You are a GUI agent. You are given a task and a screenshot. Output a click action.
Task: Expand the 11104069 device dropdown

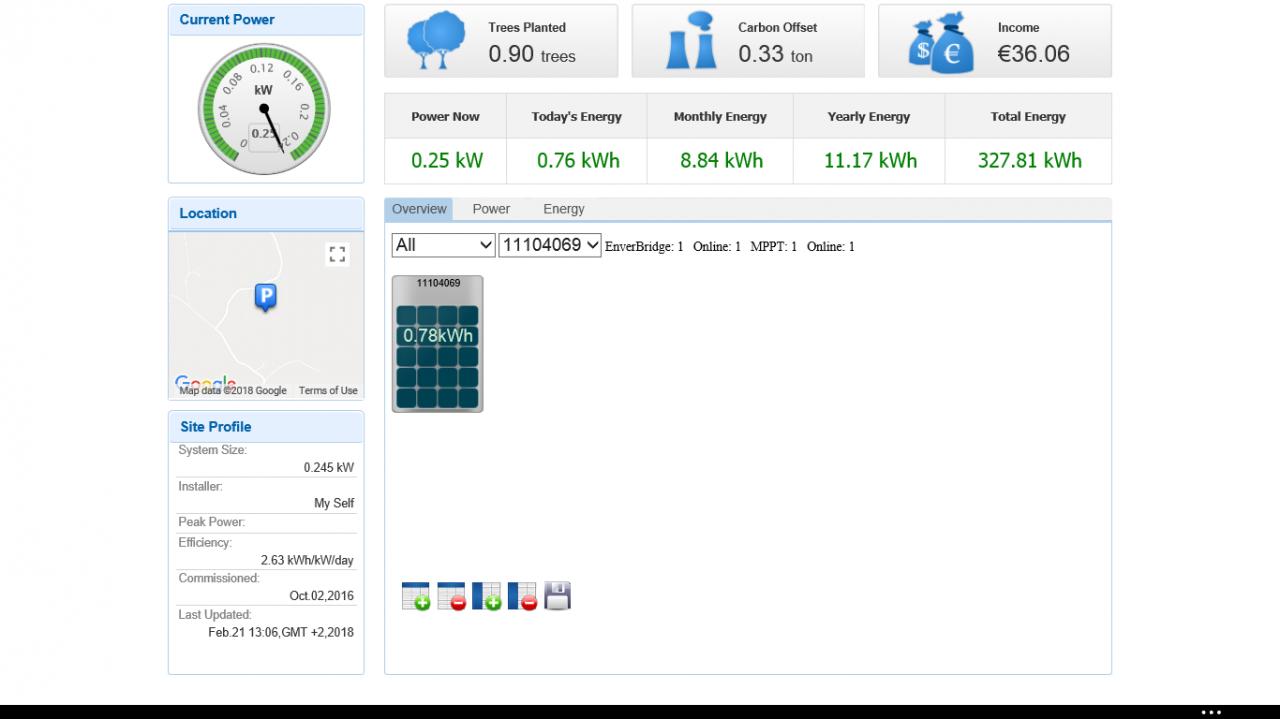point(550,245)
